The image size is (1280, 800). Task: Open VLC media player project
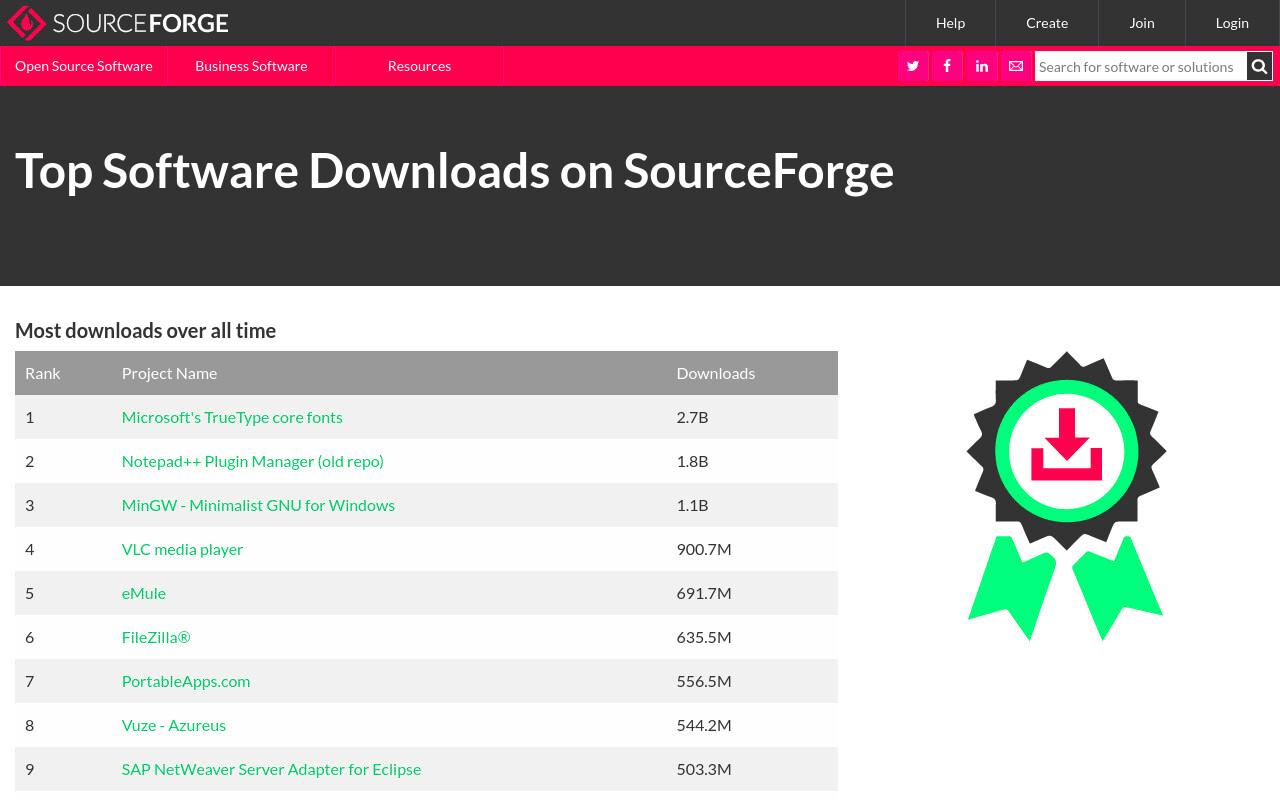point(182,549)
